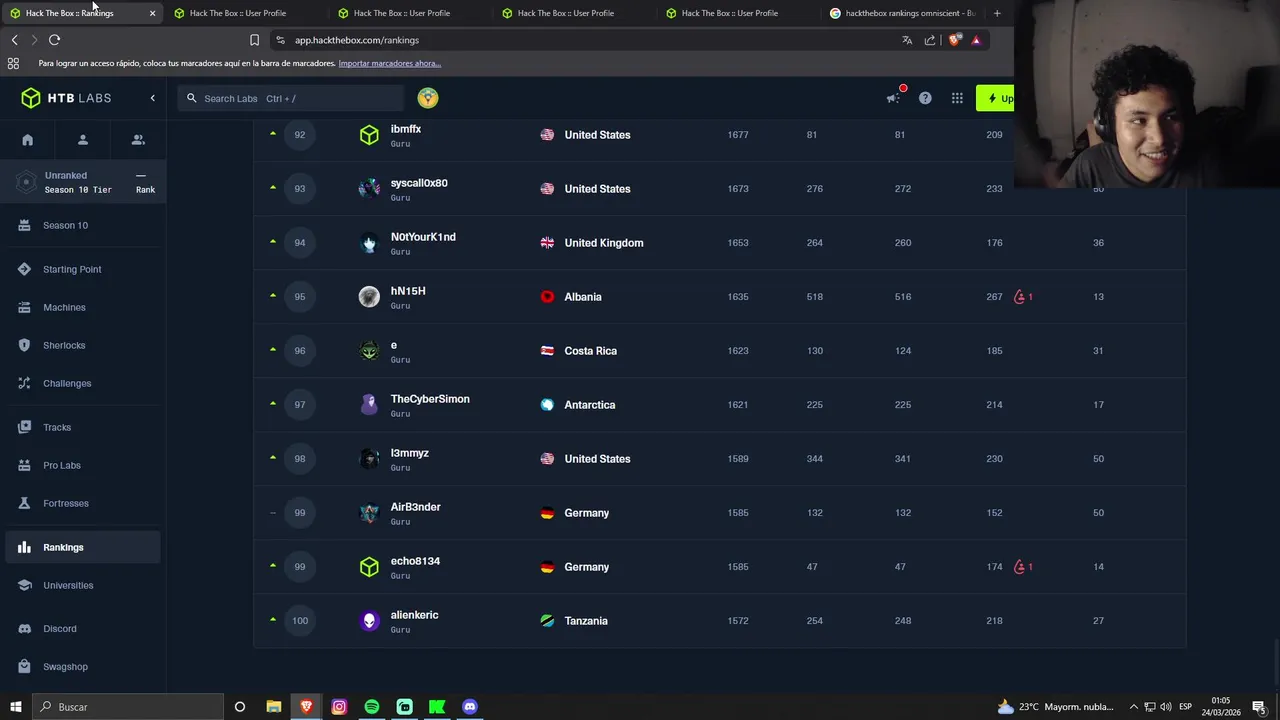Click the Tanzania flag icon
This screenshot has height=720, width=1280.
point(547,621)
